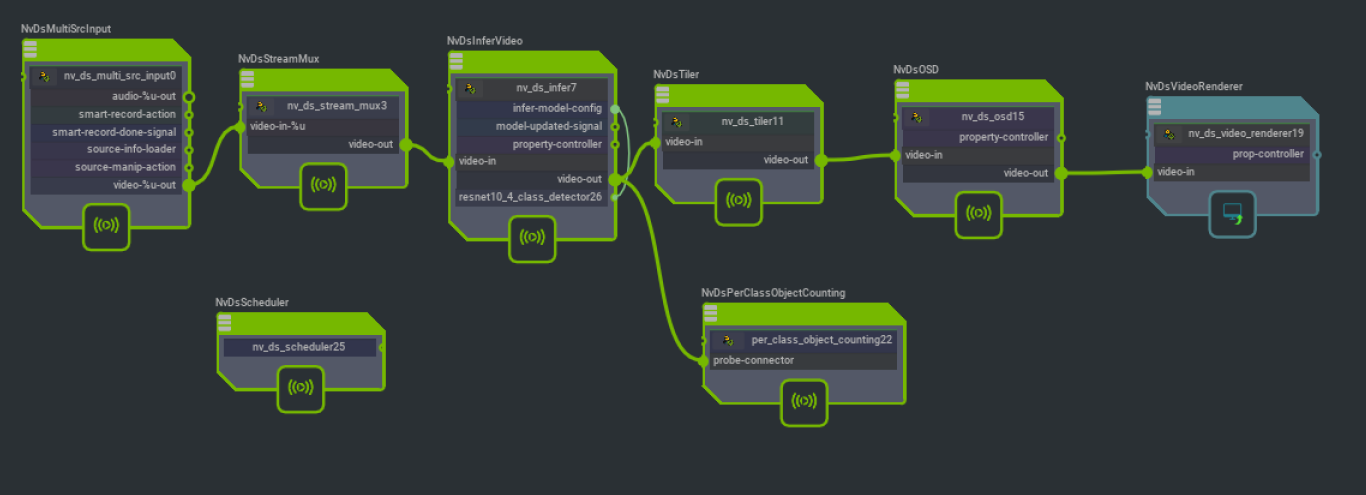The height and width of the screenshot is (495, 1366).
Task: Click the infer-model-config output port
Action: [615, 108]
